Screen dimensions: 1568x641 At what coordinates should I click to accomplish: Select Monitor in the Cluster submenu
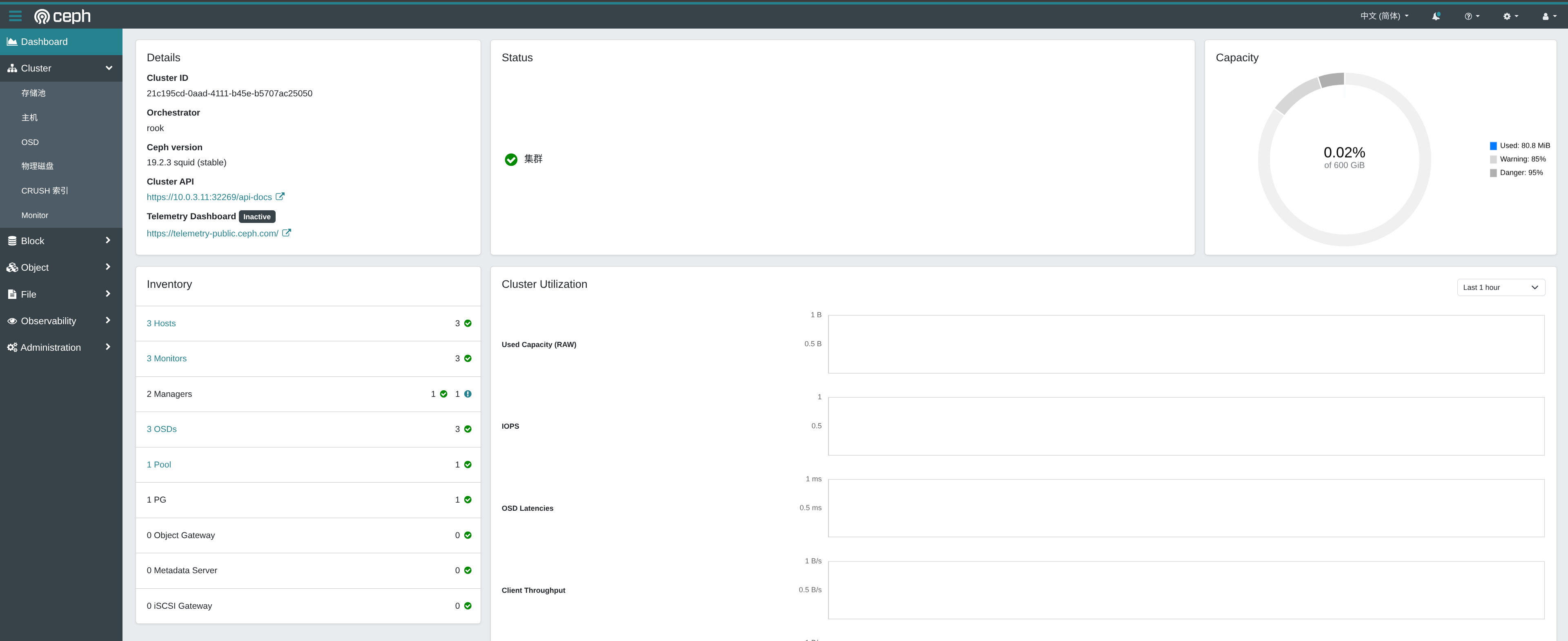click(x=35, y=216)
